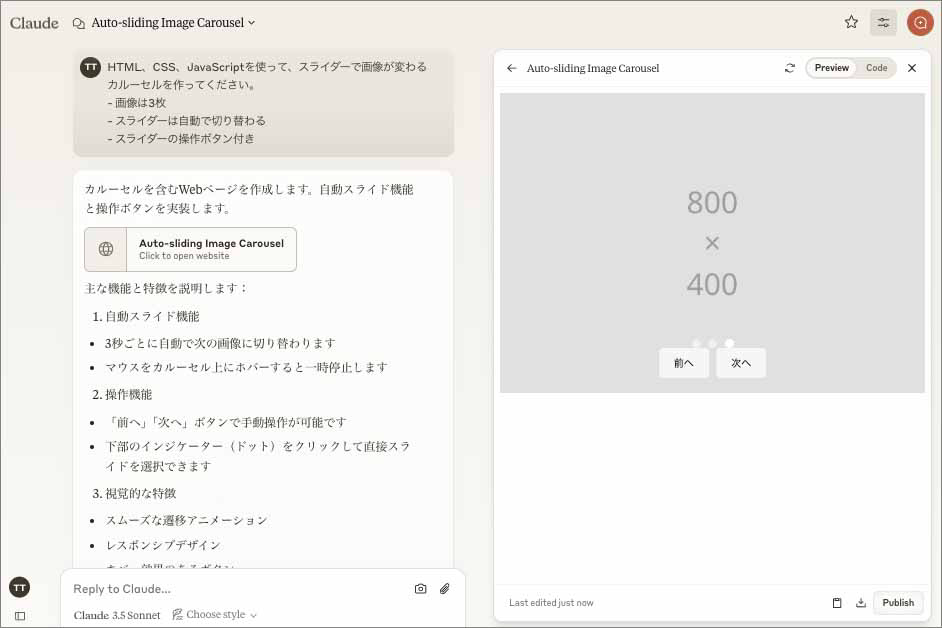Open the Claude 3.5 Sonnet model selector
The height and width of the screenshot is (628, 942).
(117, 615)
